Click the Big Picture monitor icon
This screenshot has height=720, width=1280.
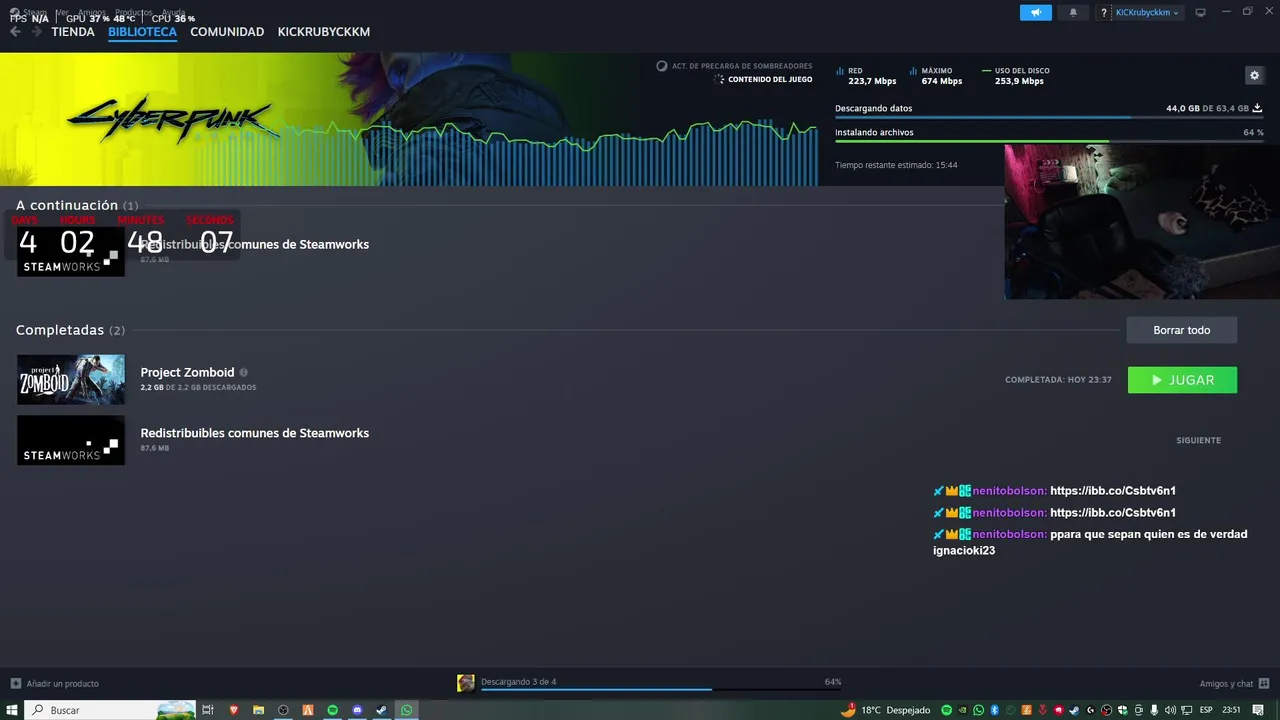pyautogui.click(x=1201, y=13)
